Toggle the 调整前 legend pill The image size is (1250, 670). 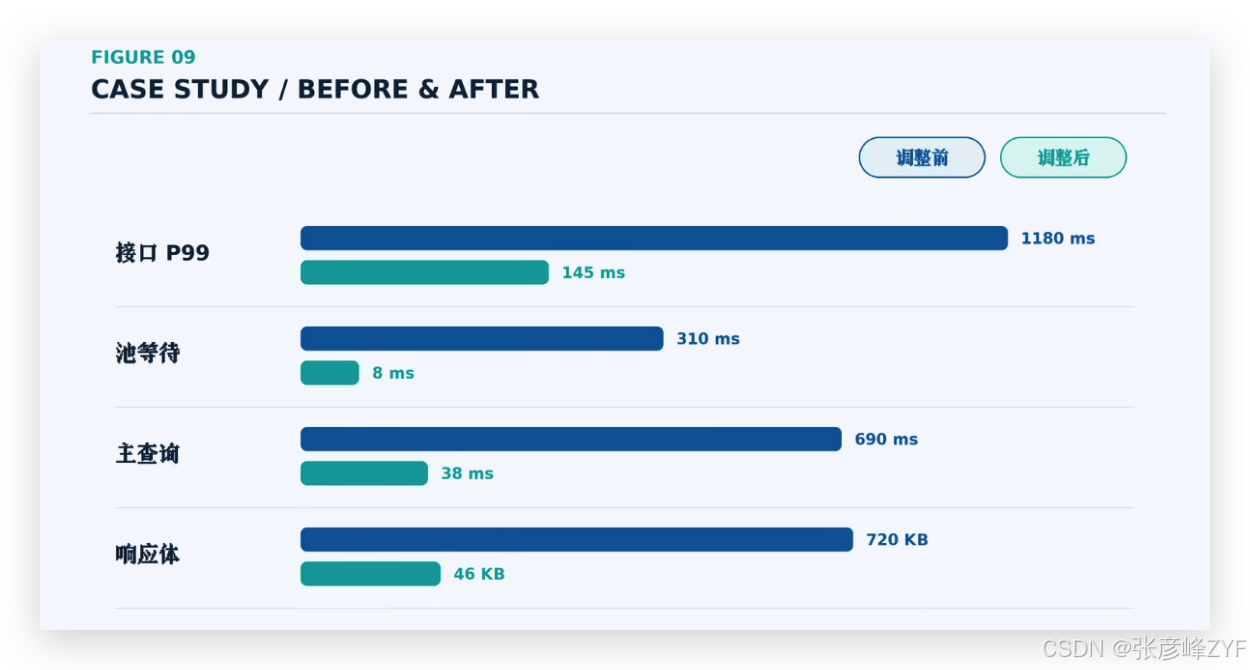pyautogui.click(x=922, y=157)
